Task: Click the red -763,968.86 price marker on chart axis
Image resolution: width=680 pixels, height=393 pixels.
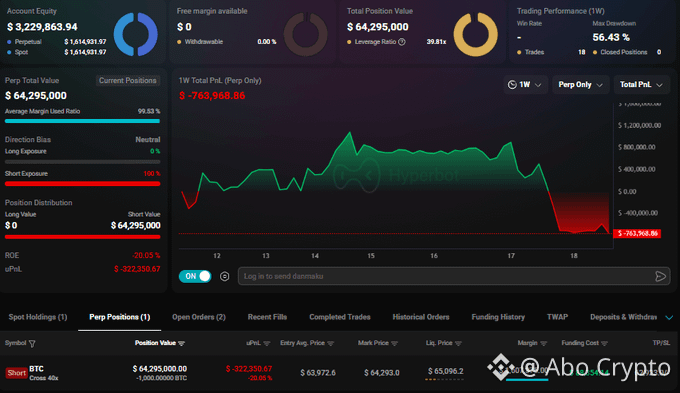Action: click(637, 233)
